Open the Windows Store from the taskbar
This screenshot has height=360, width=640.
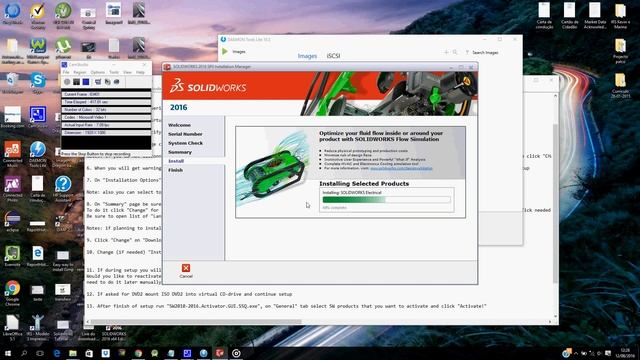[x=89, y=353]
